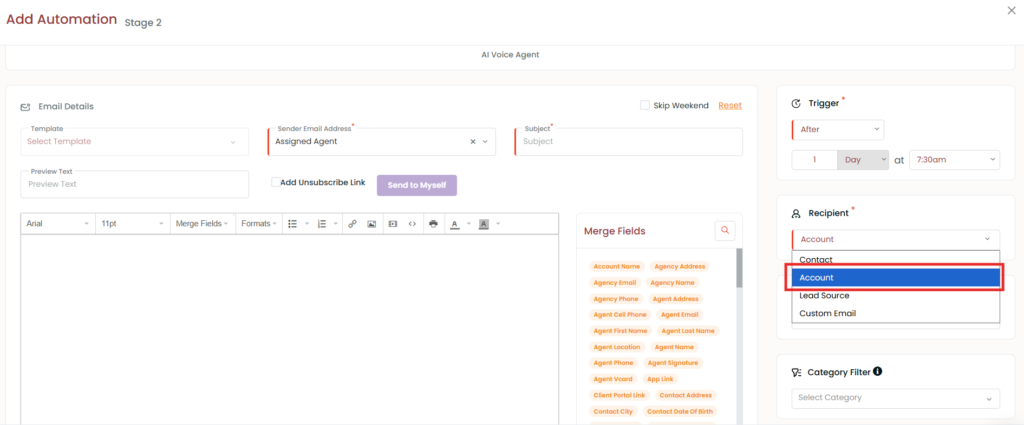
Task: Open the Select Template dropdown
Action: [135, 142]
